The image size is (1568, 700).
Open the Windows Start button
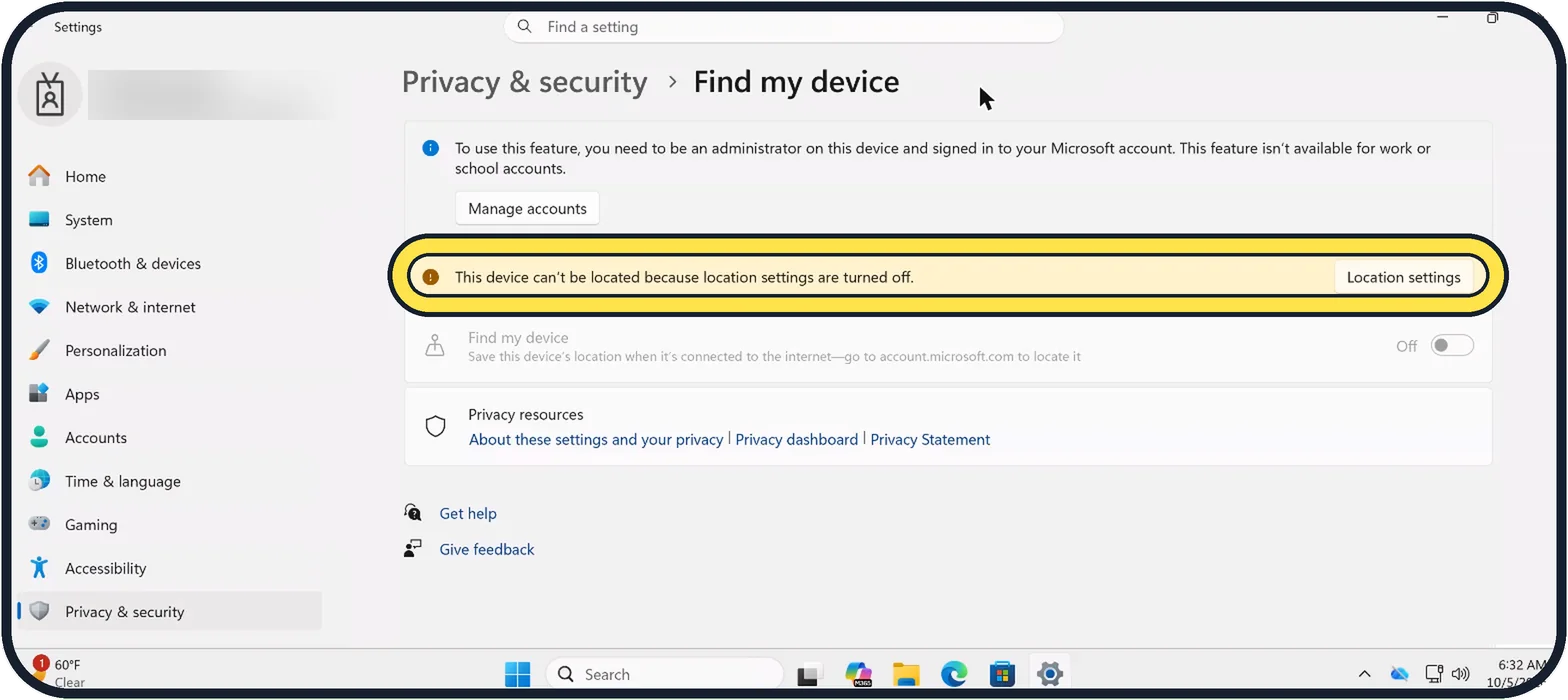pos(518,674)
